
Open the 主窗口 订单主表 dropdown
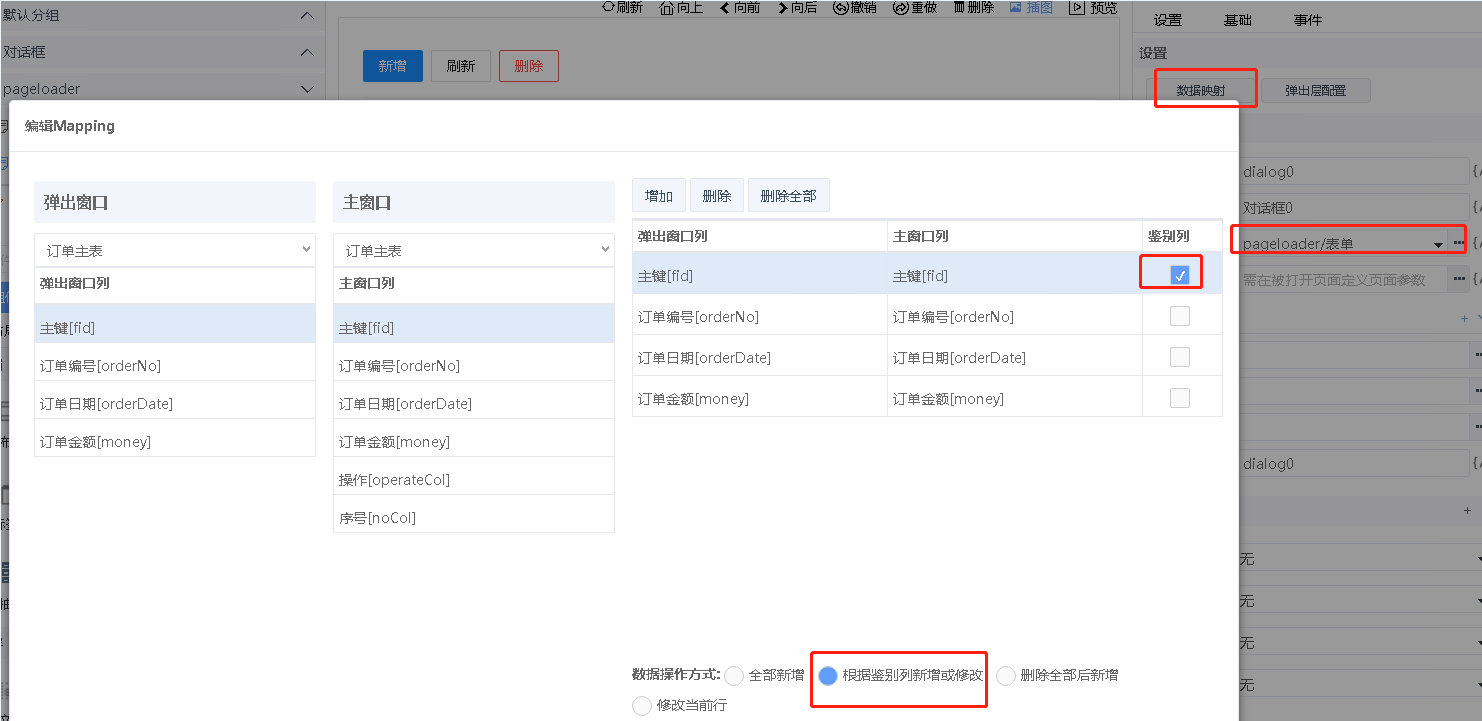pos(473,250)
